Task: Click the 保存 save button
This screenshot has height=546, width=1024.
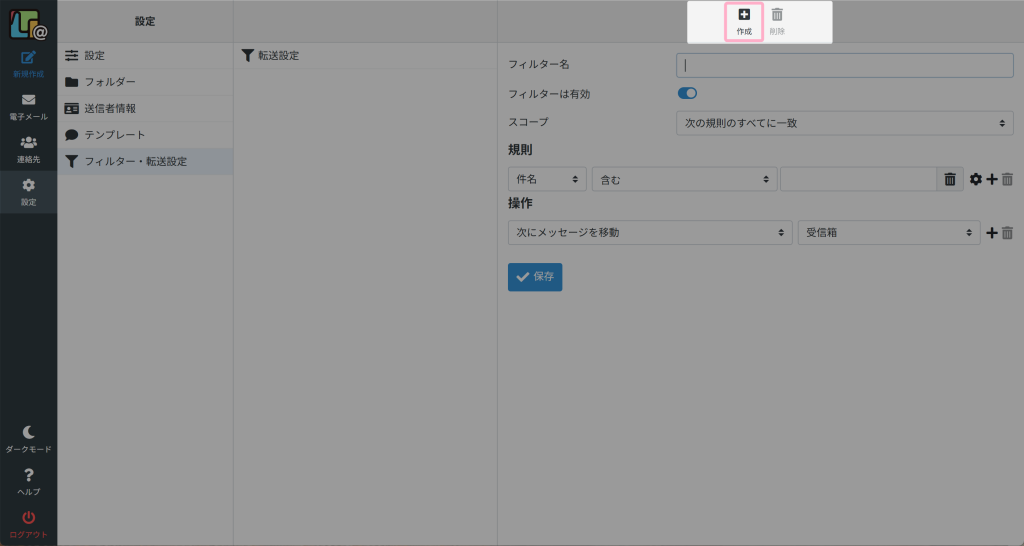Action: click(535, 277)
